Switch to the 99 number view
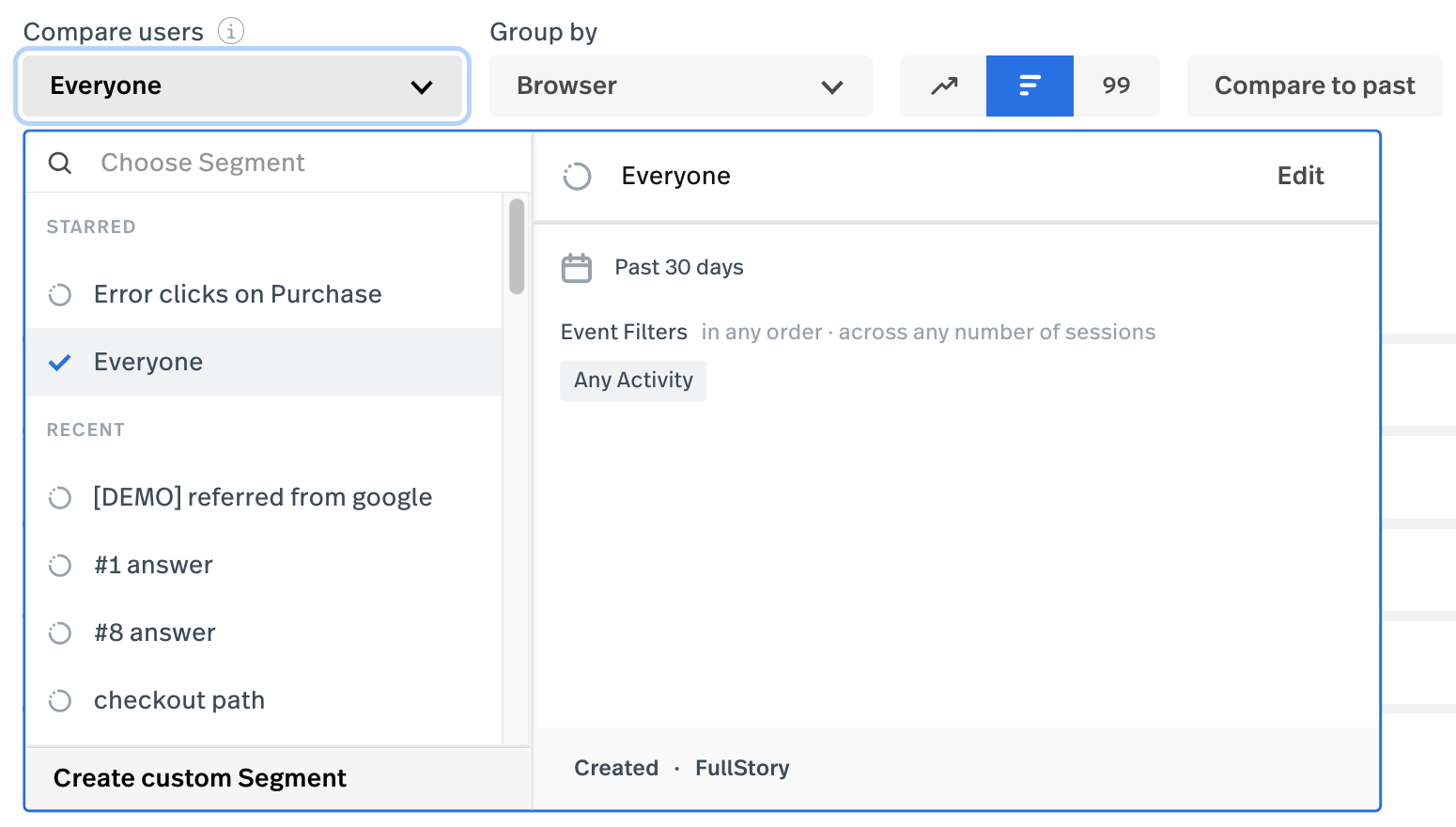Screen dimensions: 1456x827 1116,86
